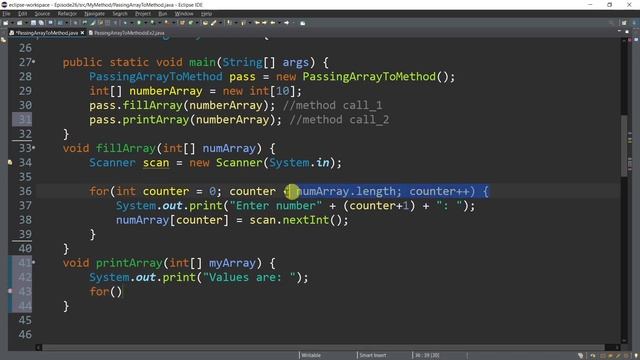Screen dimensions: 640x360
Task: Click the horizontal editor scrollbar
Action: point(324,347)
